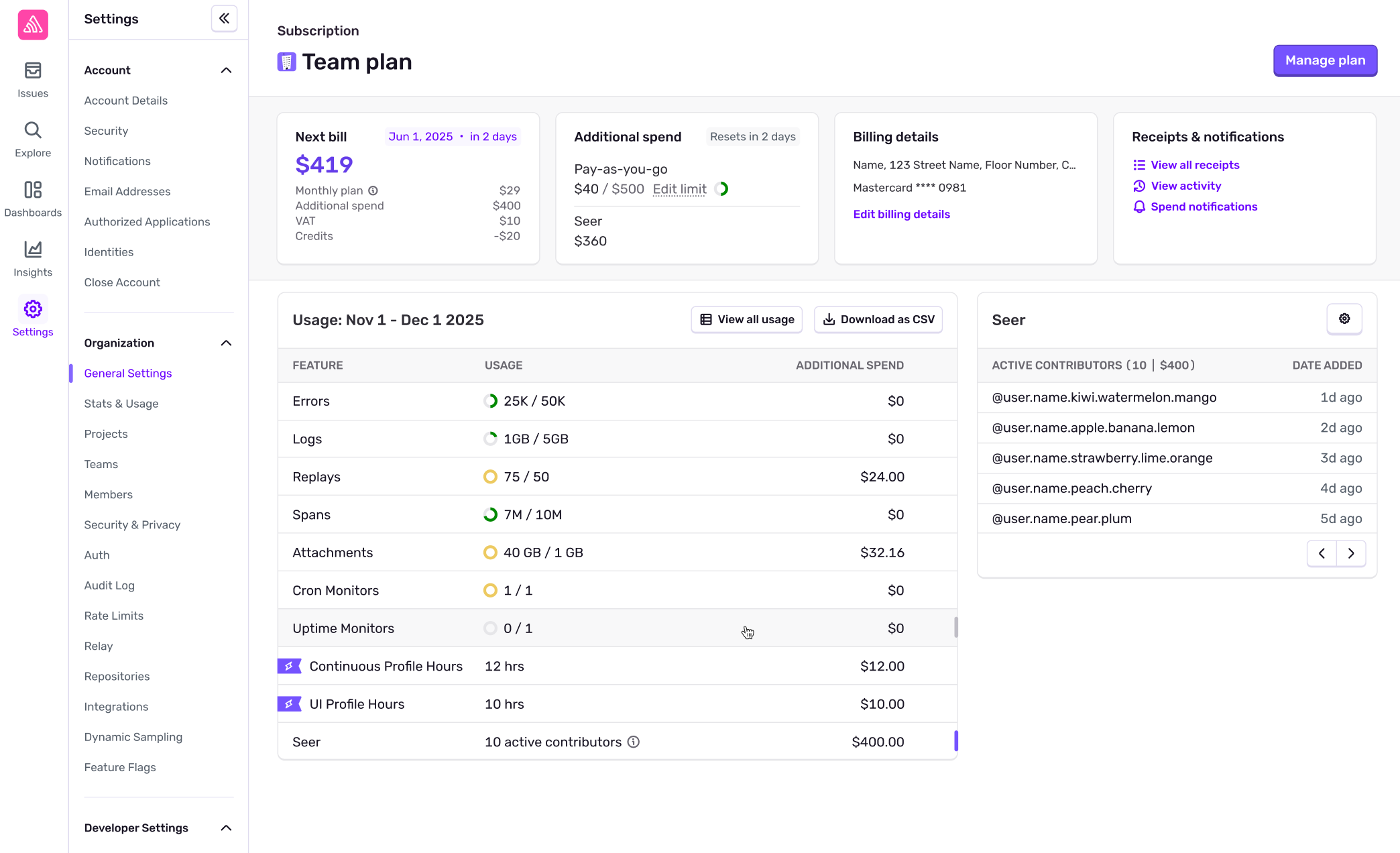Click the Manage plan button

1325,60
